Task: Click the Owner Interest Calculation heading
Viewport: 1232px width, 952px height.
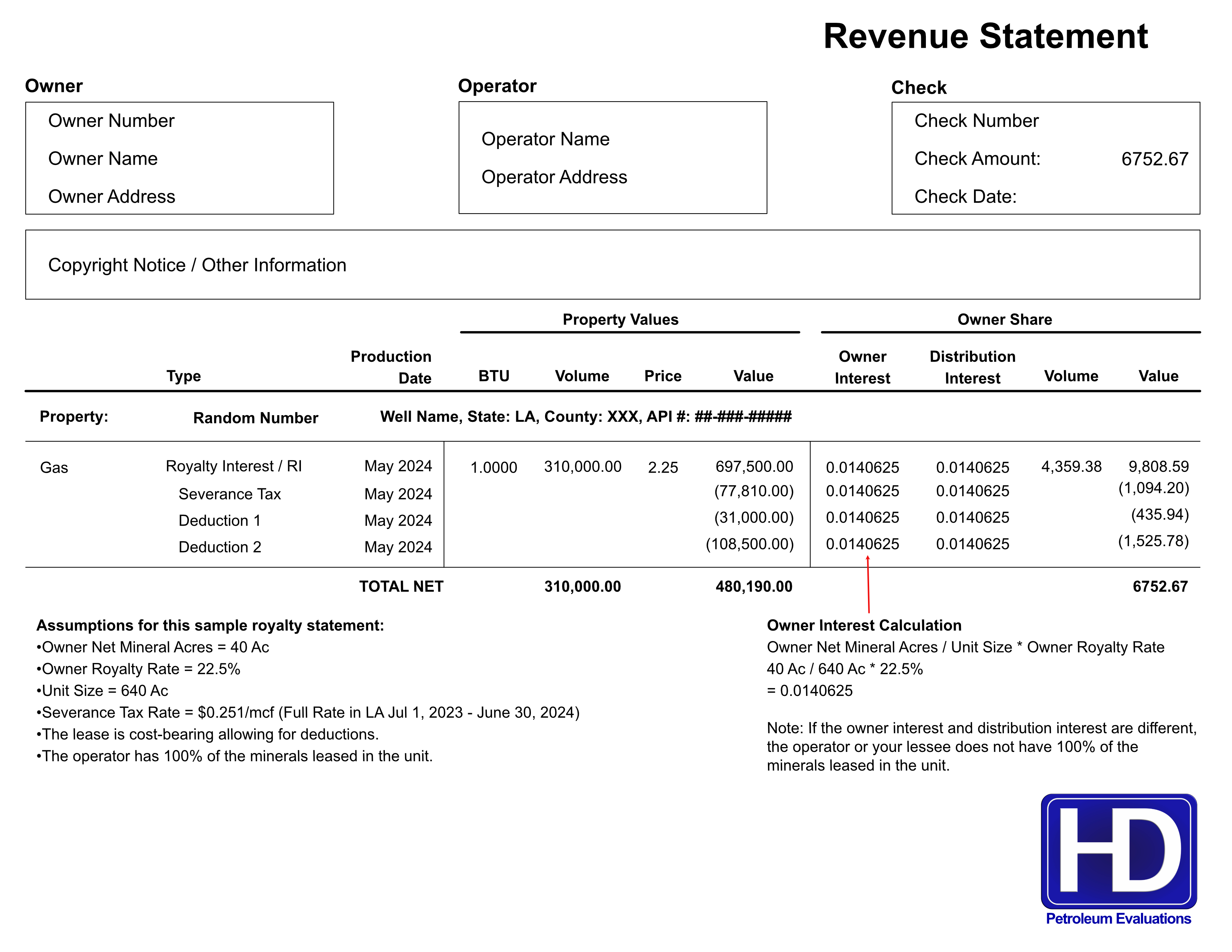Action: (x=864, y=625)
